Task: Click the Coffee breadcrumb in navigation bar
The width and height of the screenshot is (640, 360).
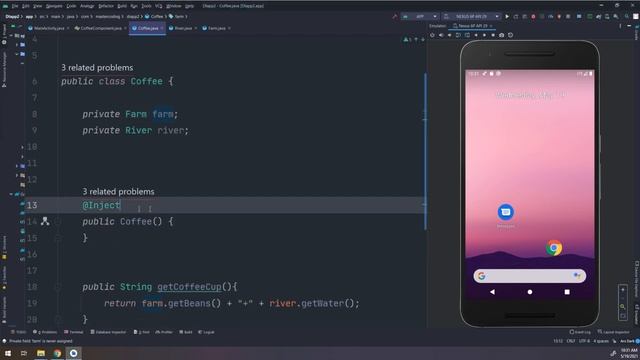Action: (x=154, y=16)
